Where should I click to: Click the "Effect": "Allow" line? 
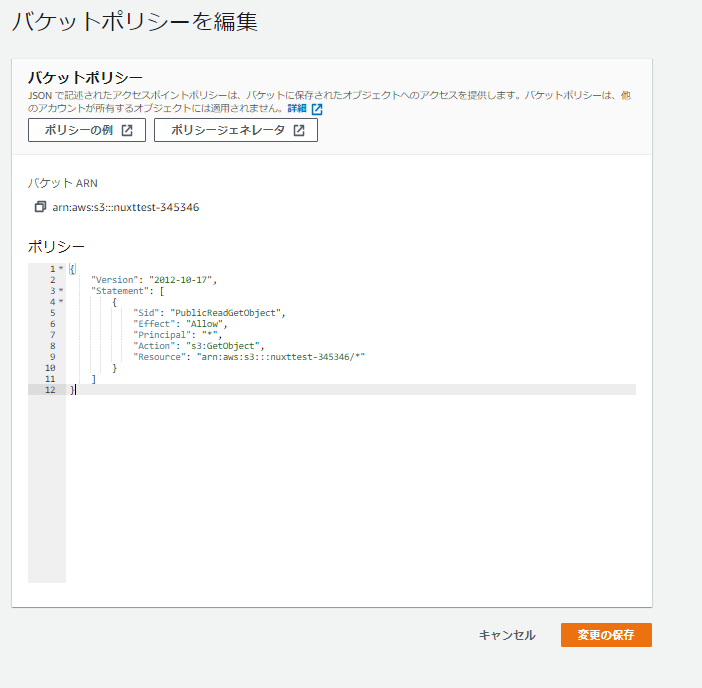180,324
